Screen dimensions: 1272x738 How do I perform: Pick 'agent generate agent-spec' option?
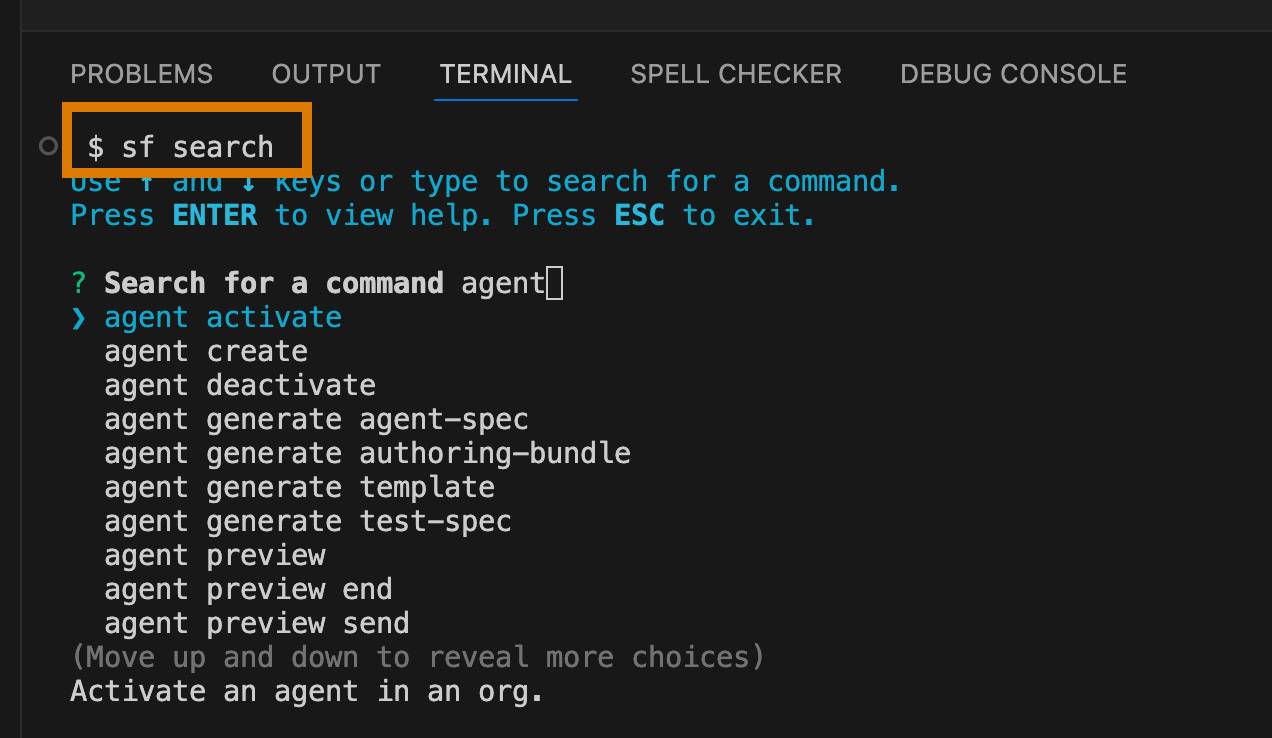coord(316,420)
